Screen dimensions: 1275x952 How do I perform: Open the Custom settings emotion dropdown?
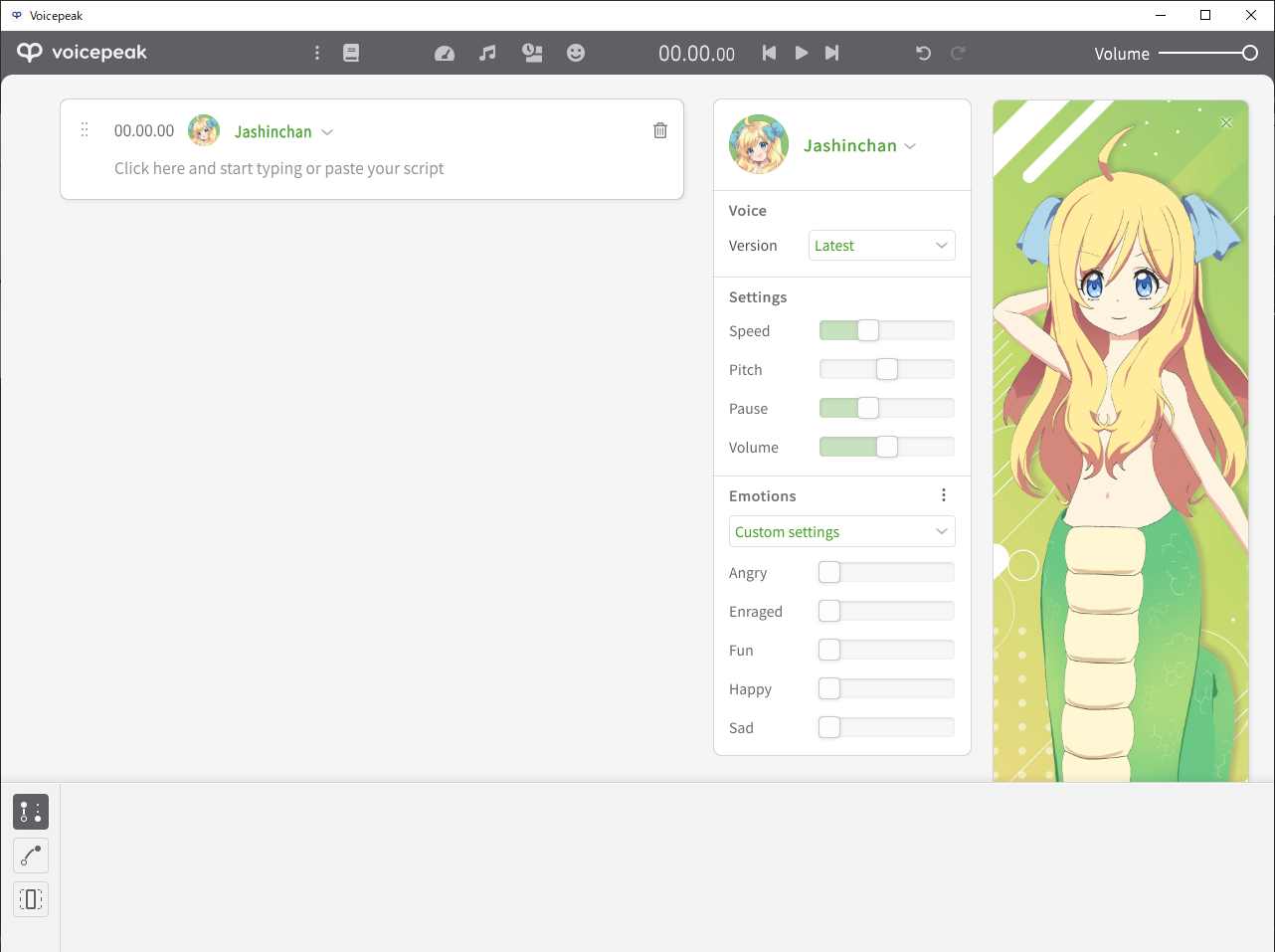(841, 532)
